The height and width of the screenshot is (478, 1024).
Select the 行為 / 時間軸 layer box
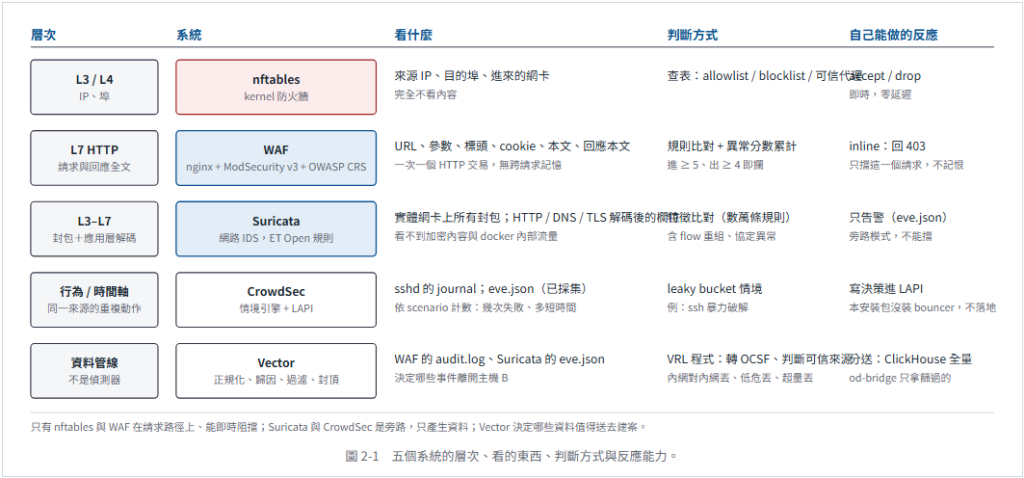tap(94, 300)
